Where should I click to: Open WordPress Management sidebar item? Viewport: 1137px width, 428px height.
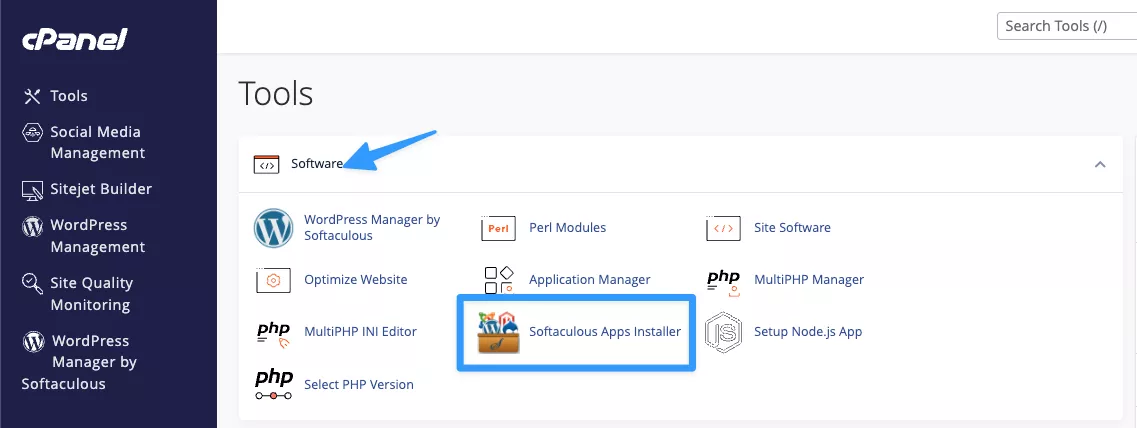[97, 236]
